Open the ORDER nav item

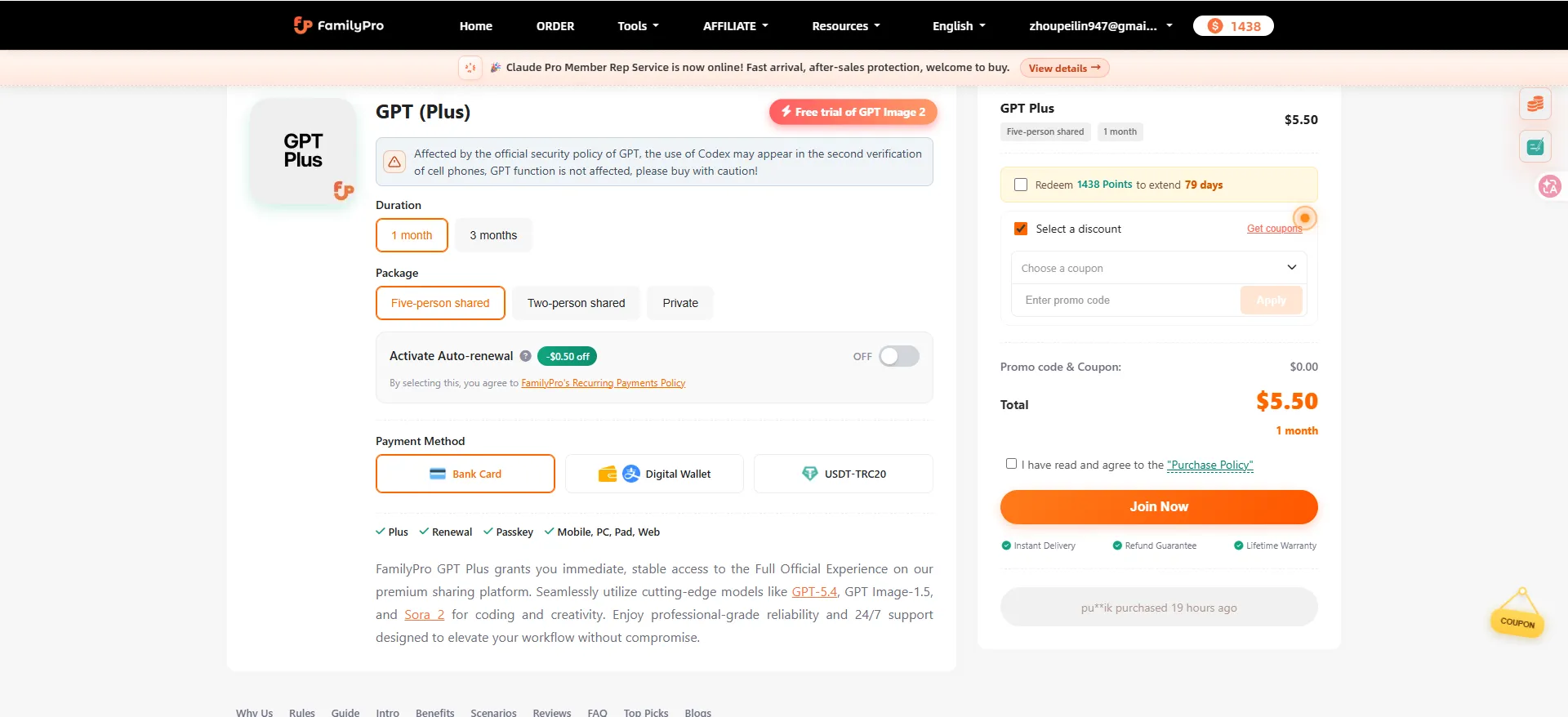(x=555, y=26)
